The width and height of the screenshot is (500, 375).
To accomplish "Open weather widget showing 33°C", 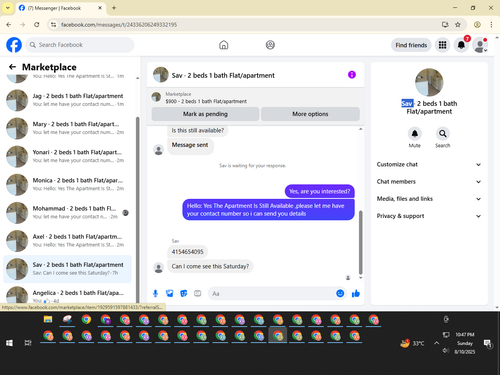I will [412, 343].
